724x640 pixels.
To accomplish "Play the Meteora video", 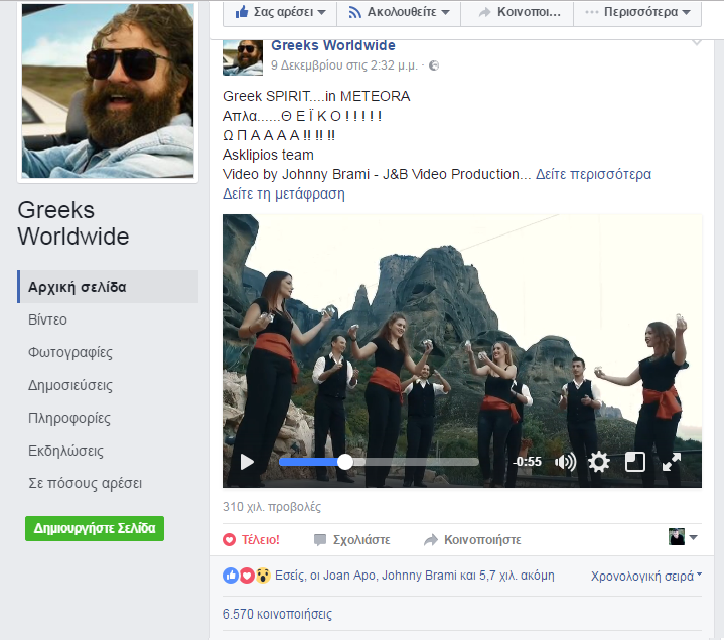I will point(247,462).
